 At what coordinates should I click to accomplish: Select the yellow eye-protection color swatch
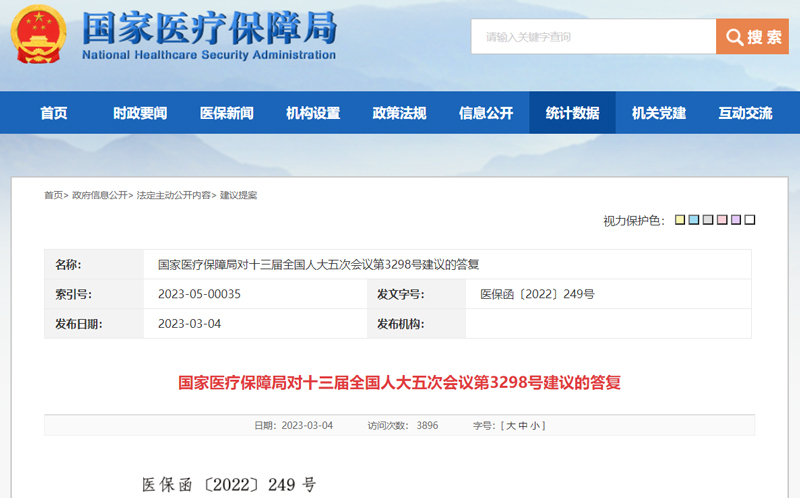coord(680,220)
